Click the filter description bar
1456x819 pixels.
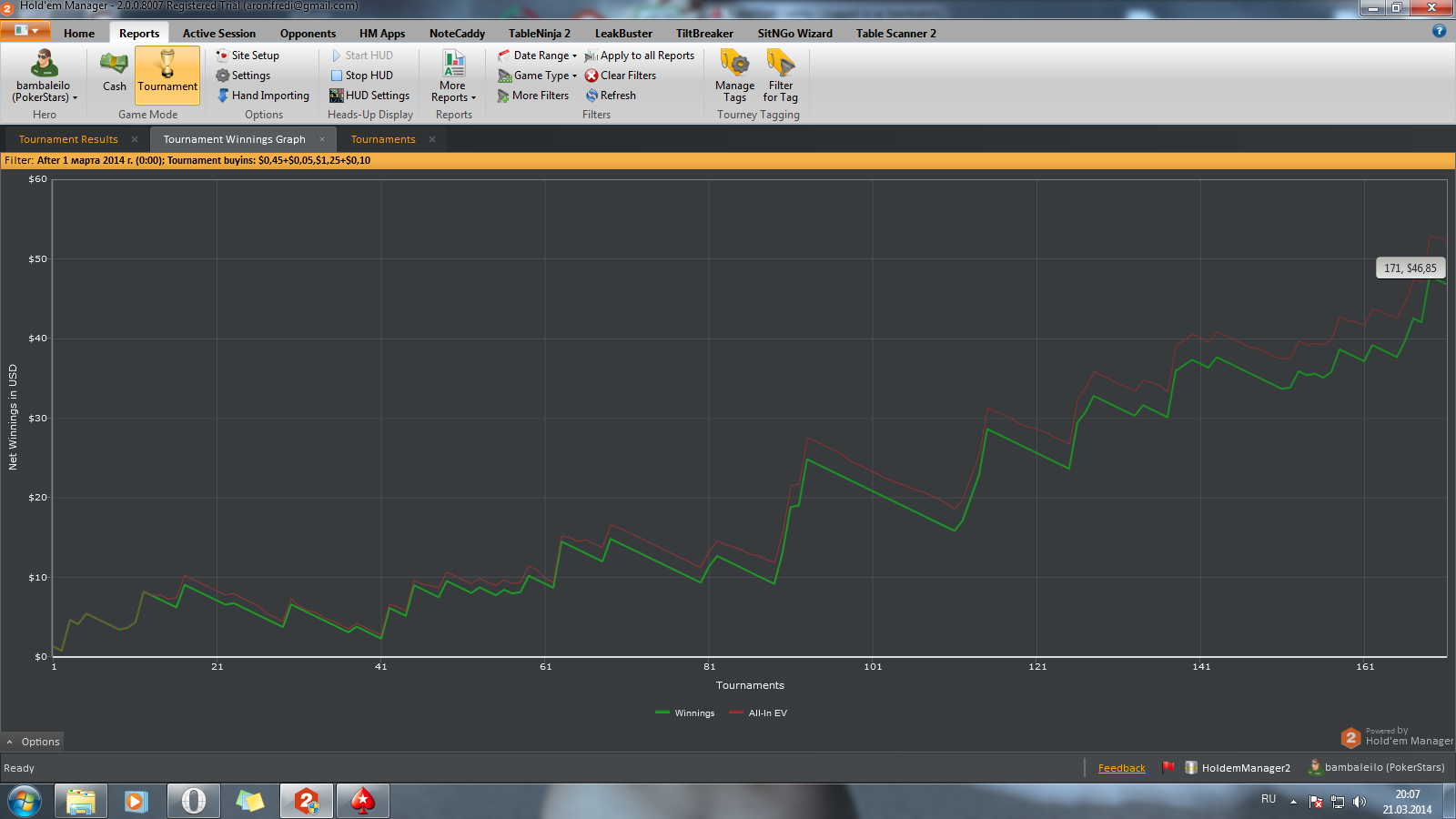(728, 160)
